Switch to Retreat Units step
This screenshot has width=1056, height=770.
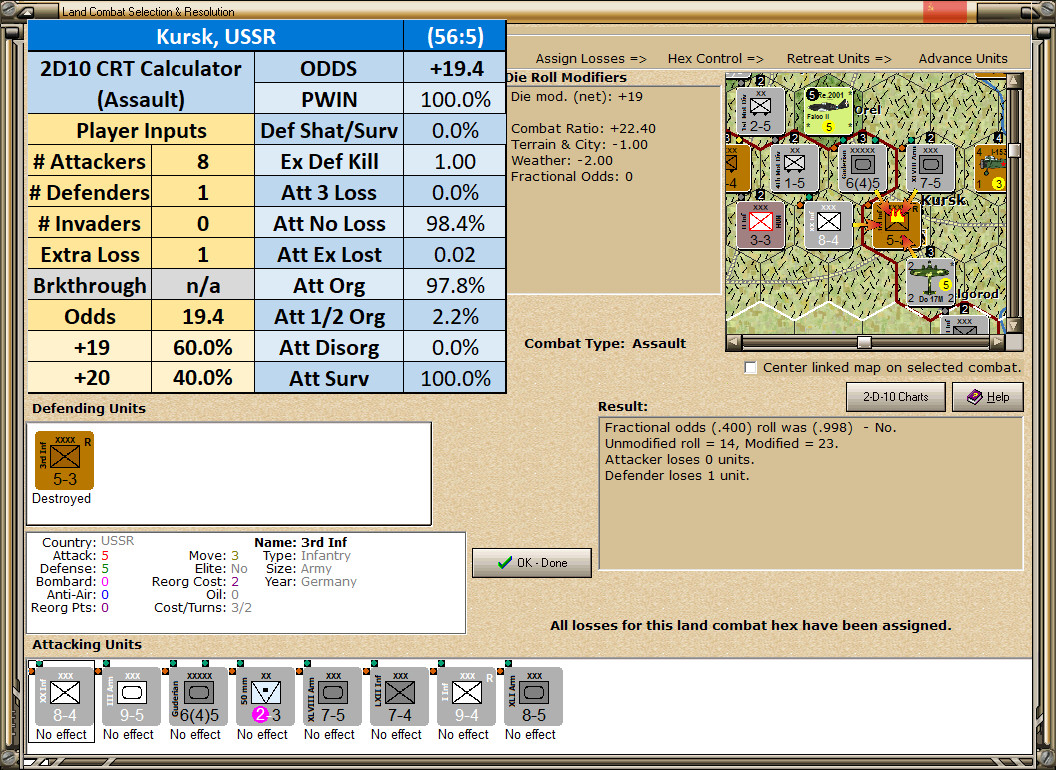click(x=838, y=59)
